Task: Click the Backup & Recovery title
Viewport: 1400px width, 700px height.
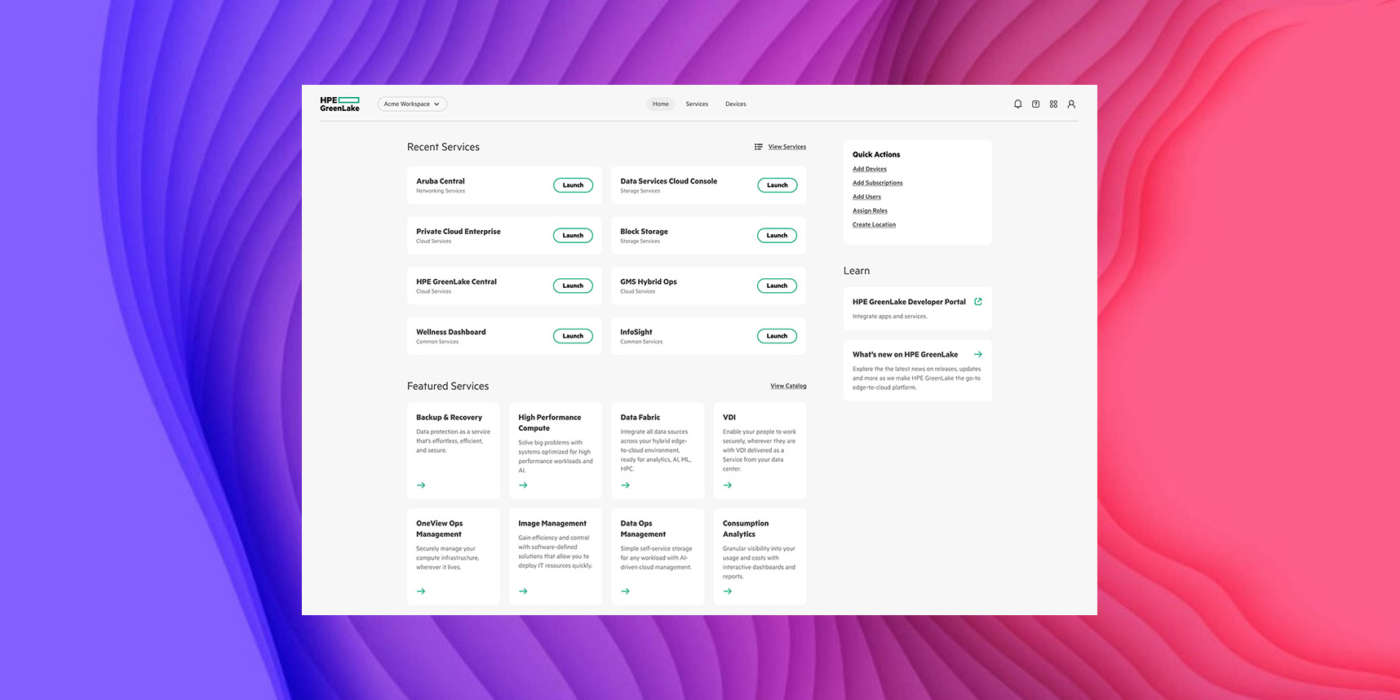Action: point(449,417)
